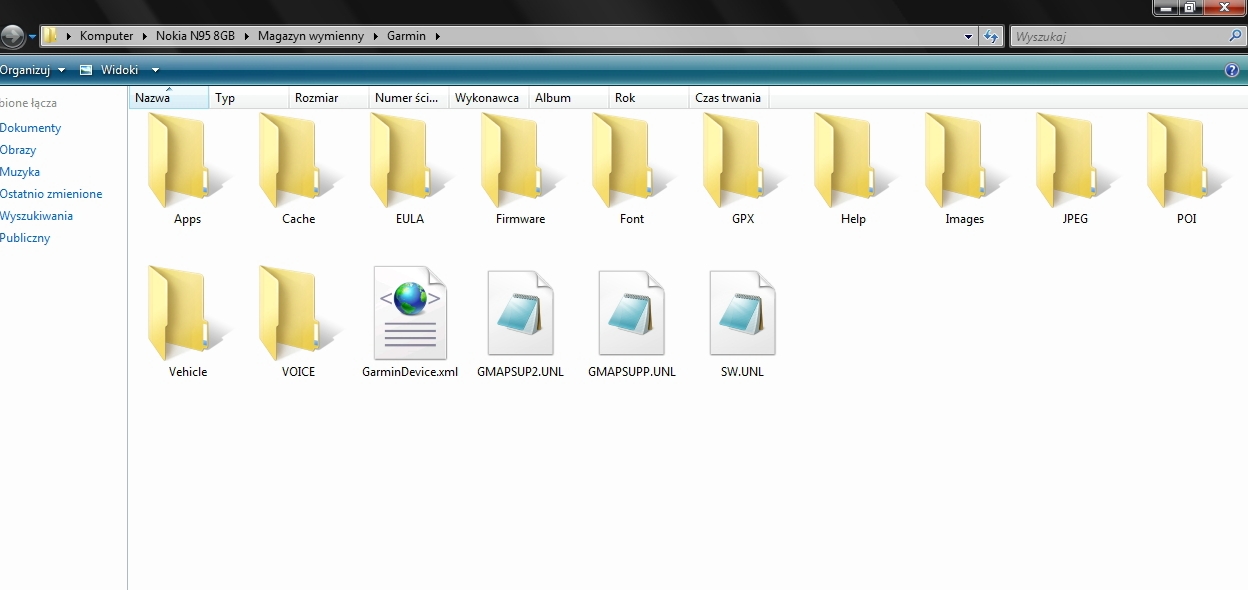Open Ostatnio zmienione link
Viewport: 1248px width, 590px height.
51,194
